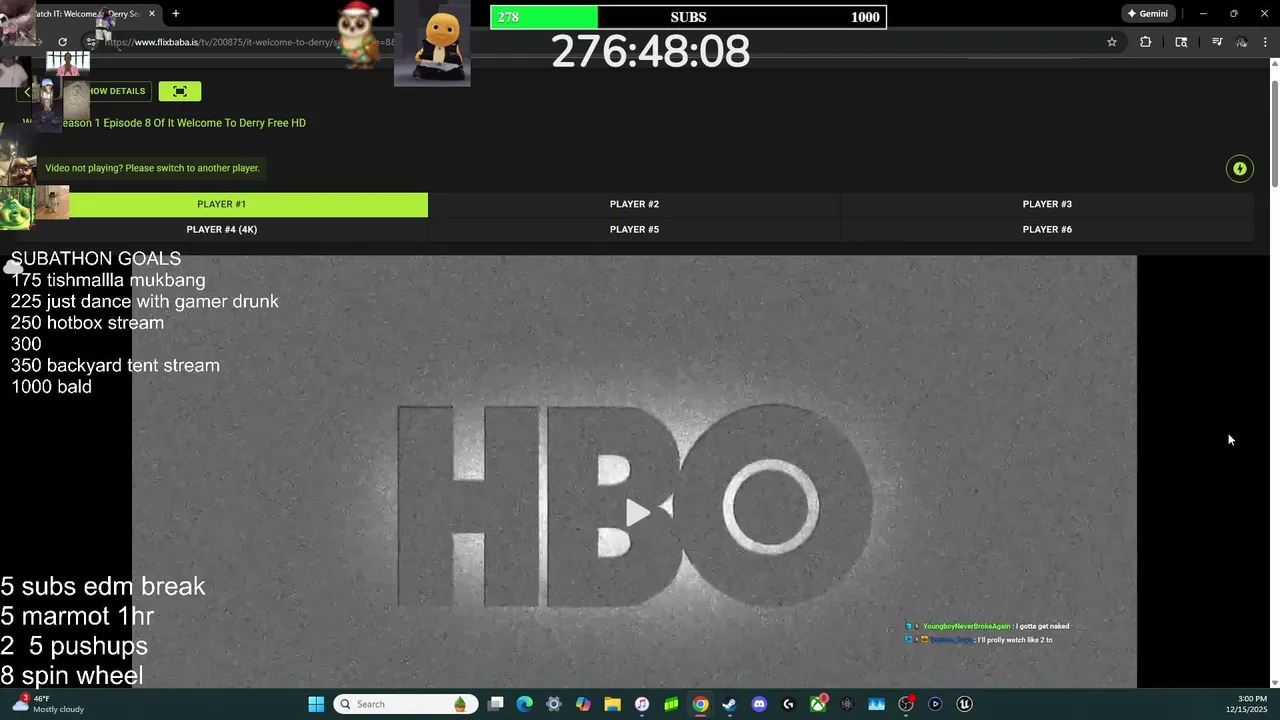Open Logitech G HUB from the taskbar
Image resolution: width=1280 pixels, height=720 pixels.
(x=789, y=704)
